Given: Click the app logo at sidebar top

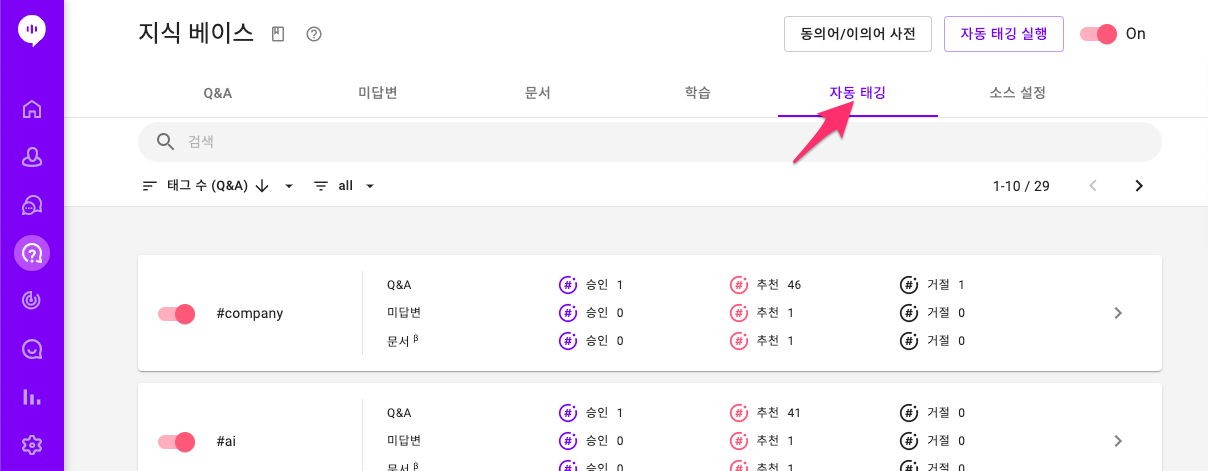Looking at the screenshot, I should 32,31.
